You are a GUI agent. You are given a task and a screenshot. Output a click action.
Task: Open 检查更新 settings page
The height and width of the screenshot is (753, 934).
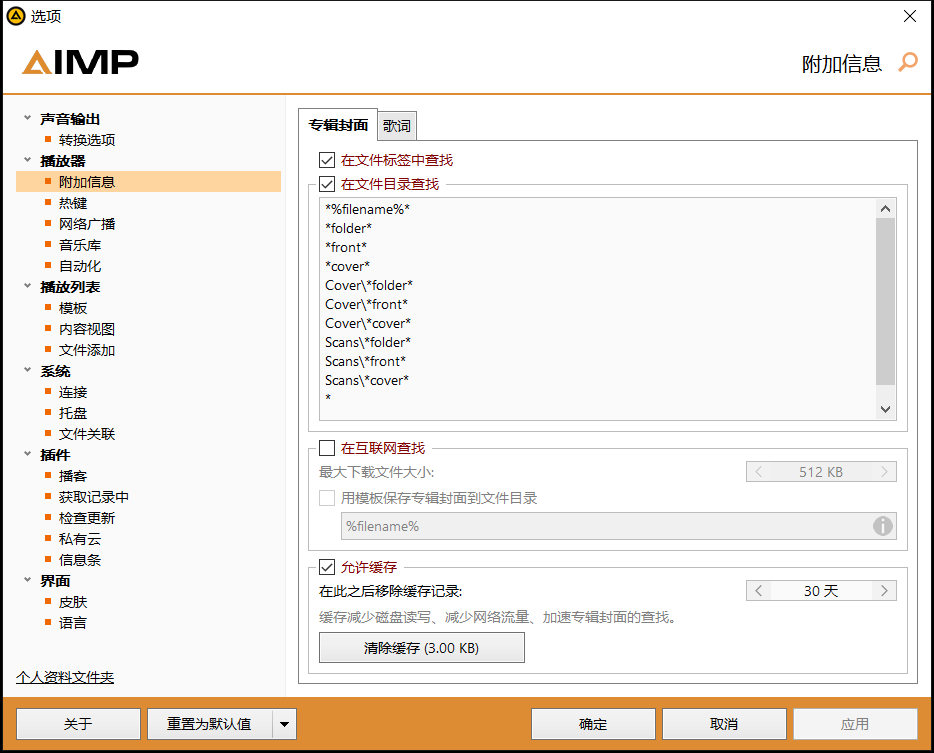tap(87, 518)
